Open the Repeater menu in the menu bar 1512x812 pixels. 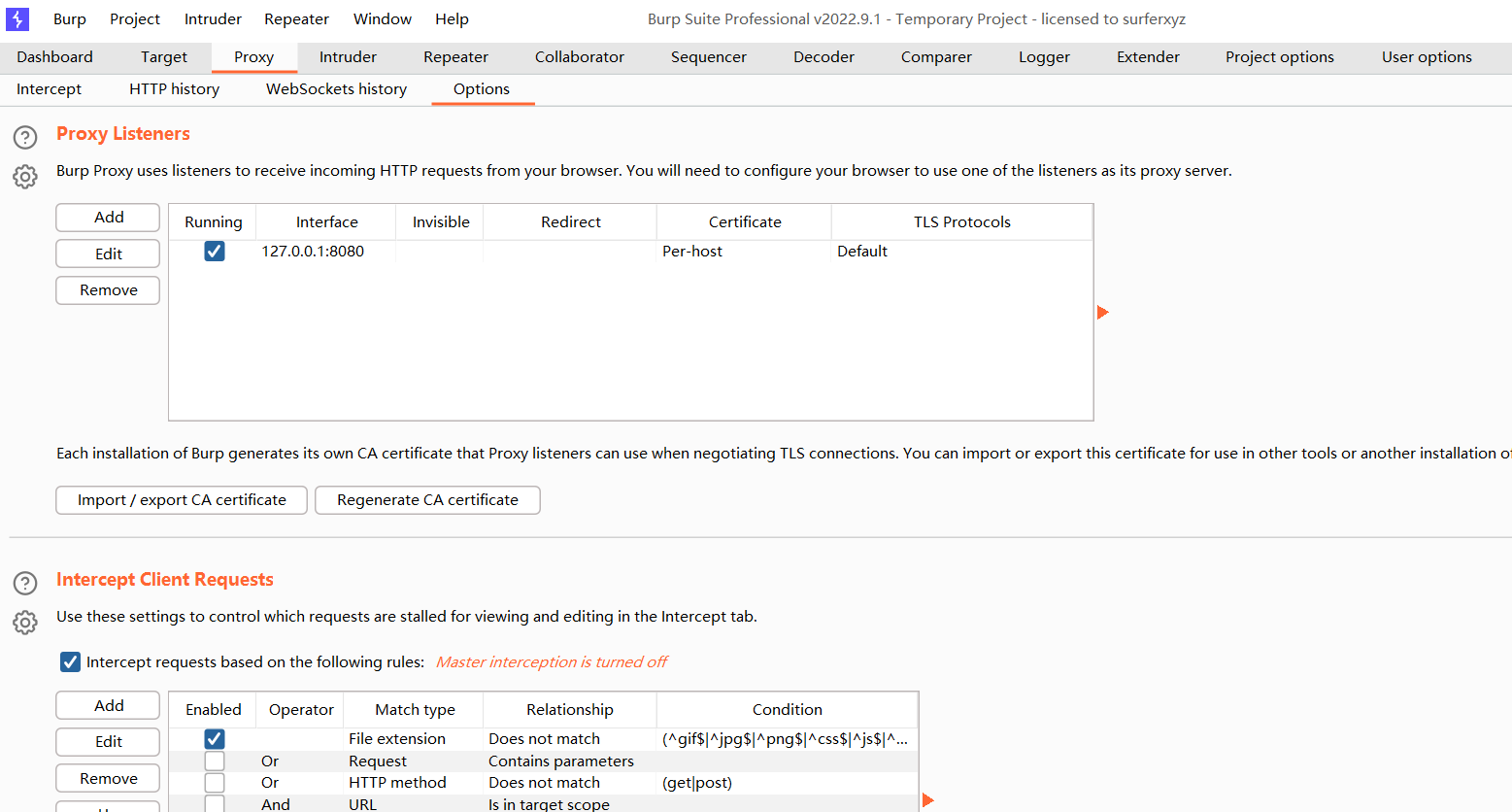click(x=296, y=19)
